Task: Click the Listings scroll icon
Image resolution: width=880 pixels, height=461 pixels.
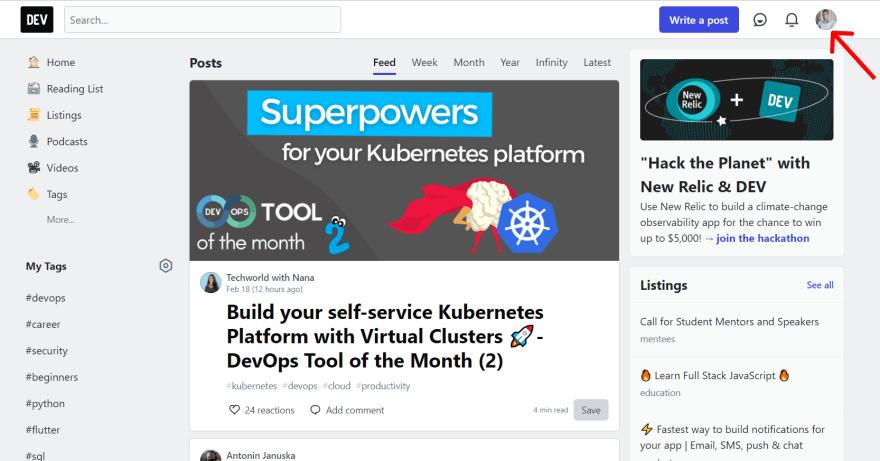Action: 34,115
